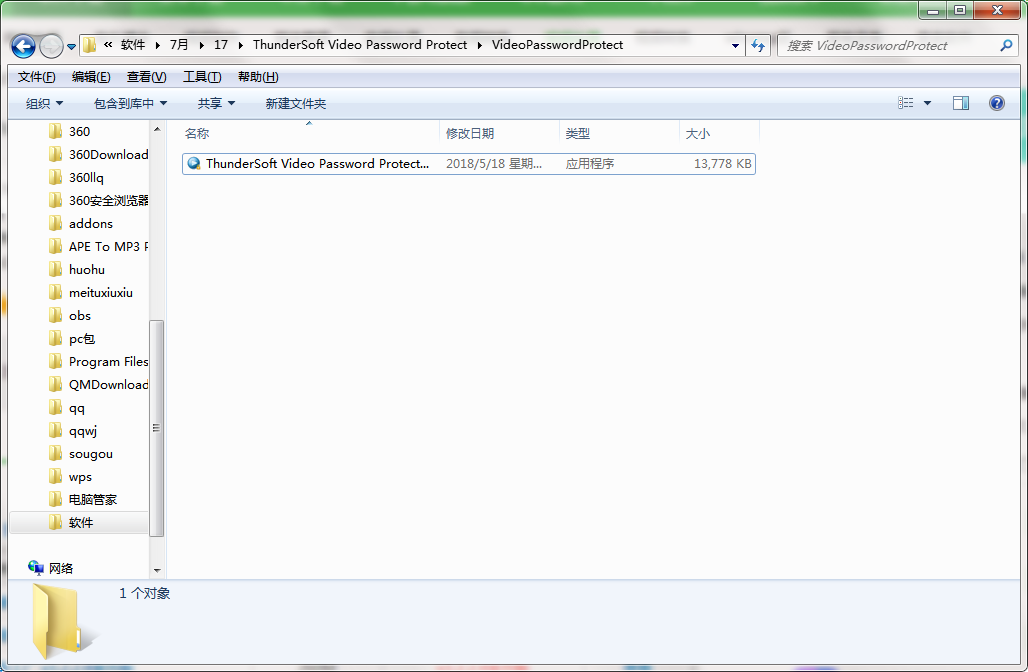1028x672 pixels.
Task: Select 软件 in the address breadcrumb
Action: coord(133,45)
